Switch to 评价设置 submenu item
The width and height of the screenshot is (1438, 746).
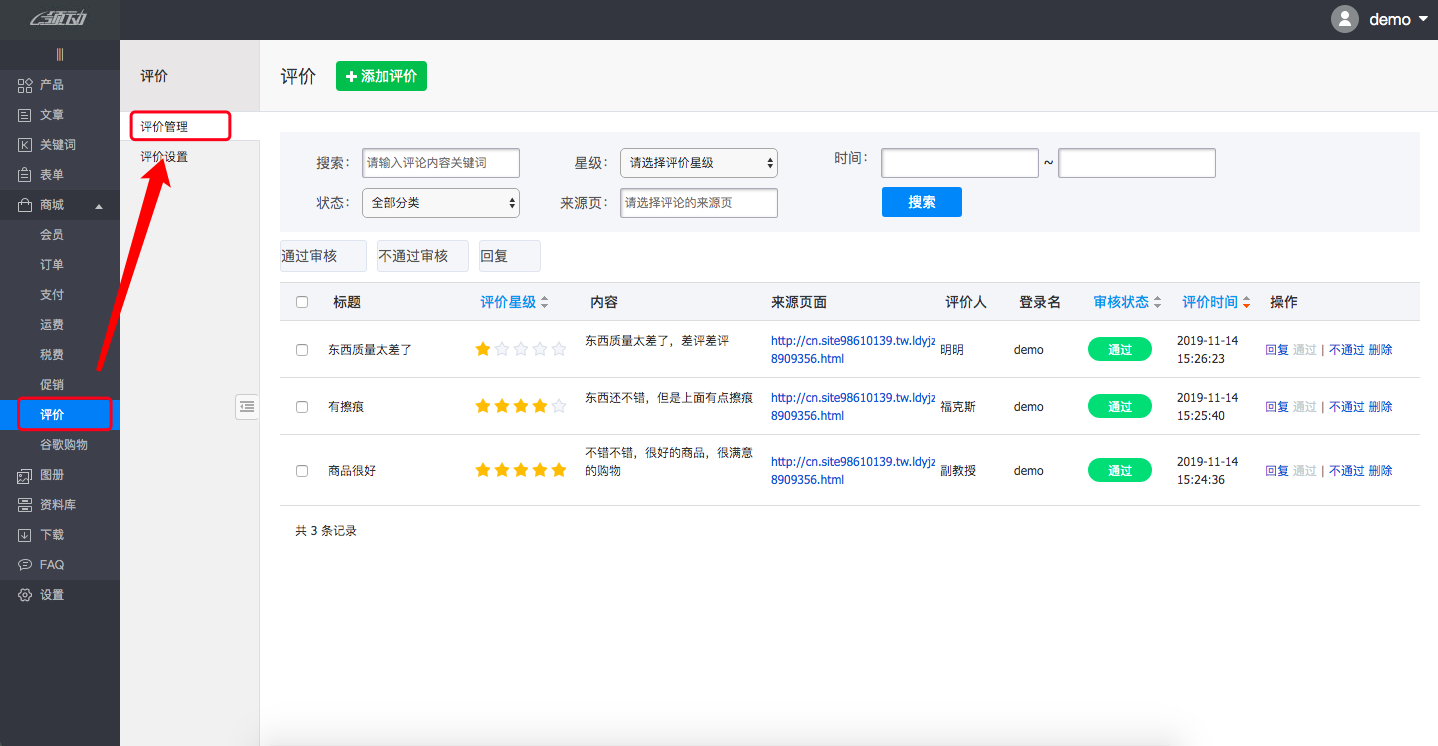click(164, 157)
